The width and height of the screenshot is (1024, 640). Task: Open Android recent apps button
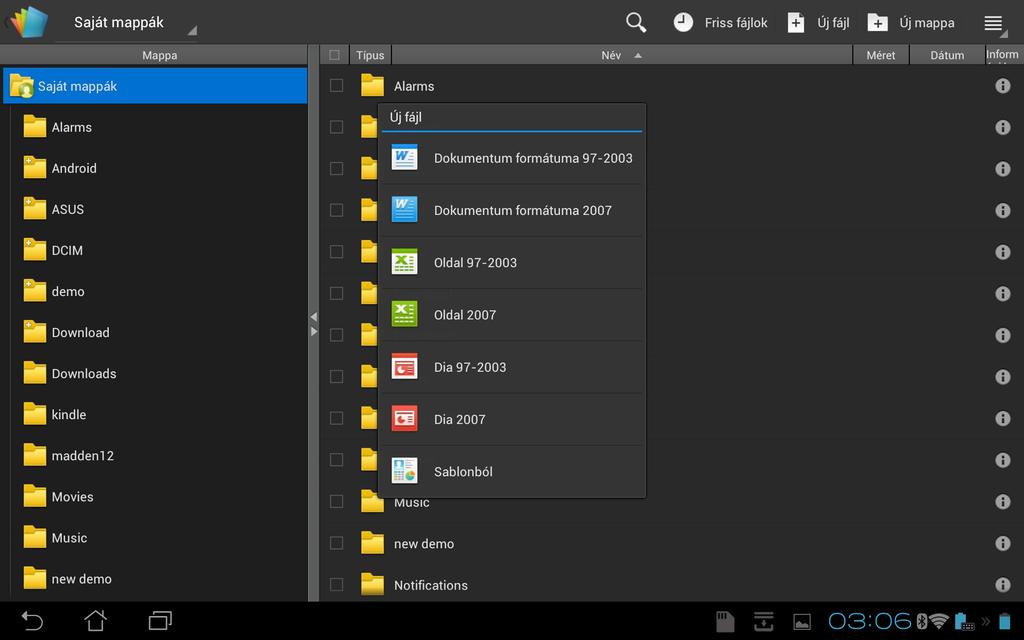click(x=160, y=620)
